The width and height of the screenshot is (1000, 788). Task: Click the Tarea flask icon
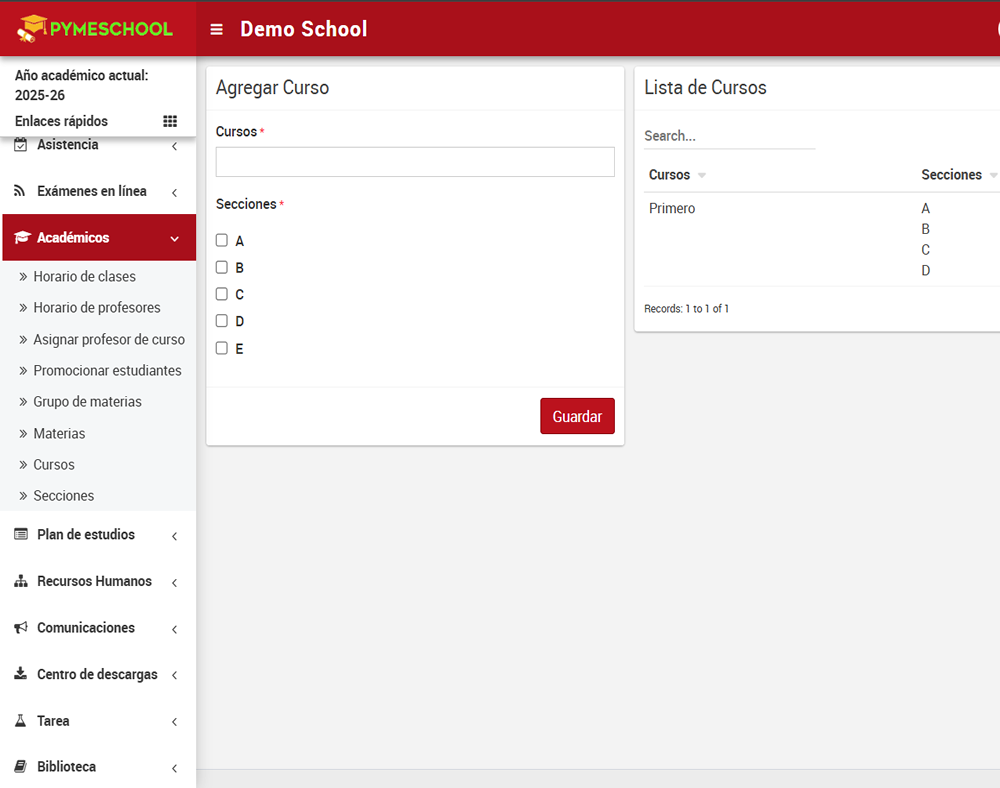tap(20, 721)
